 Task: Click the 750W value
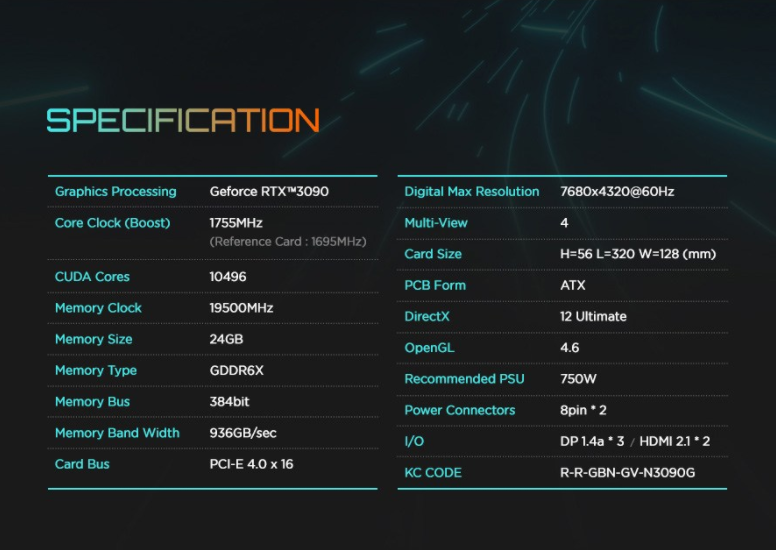578,379
